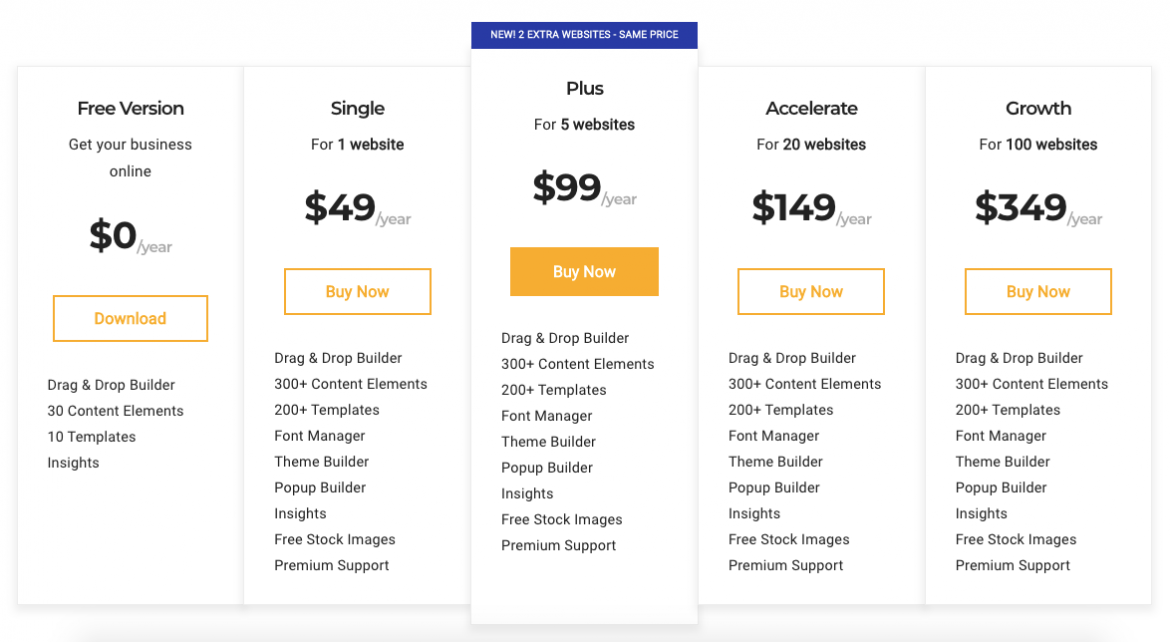This screenshot has height=642, width=1170.
Task: Click 'Premium Support' under Single plan
Action: click(331, 565)
